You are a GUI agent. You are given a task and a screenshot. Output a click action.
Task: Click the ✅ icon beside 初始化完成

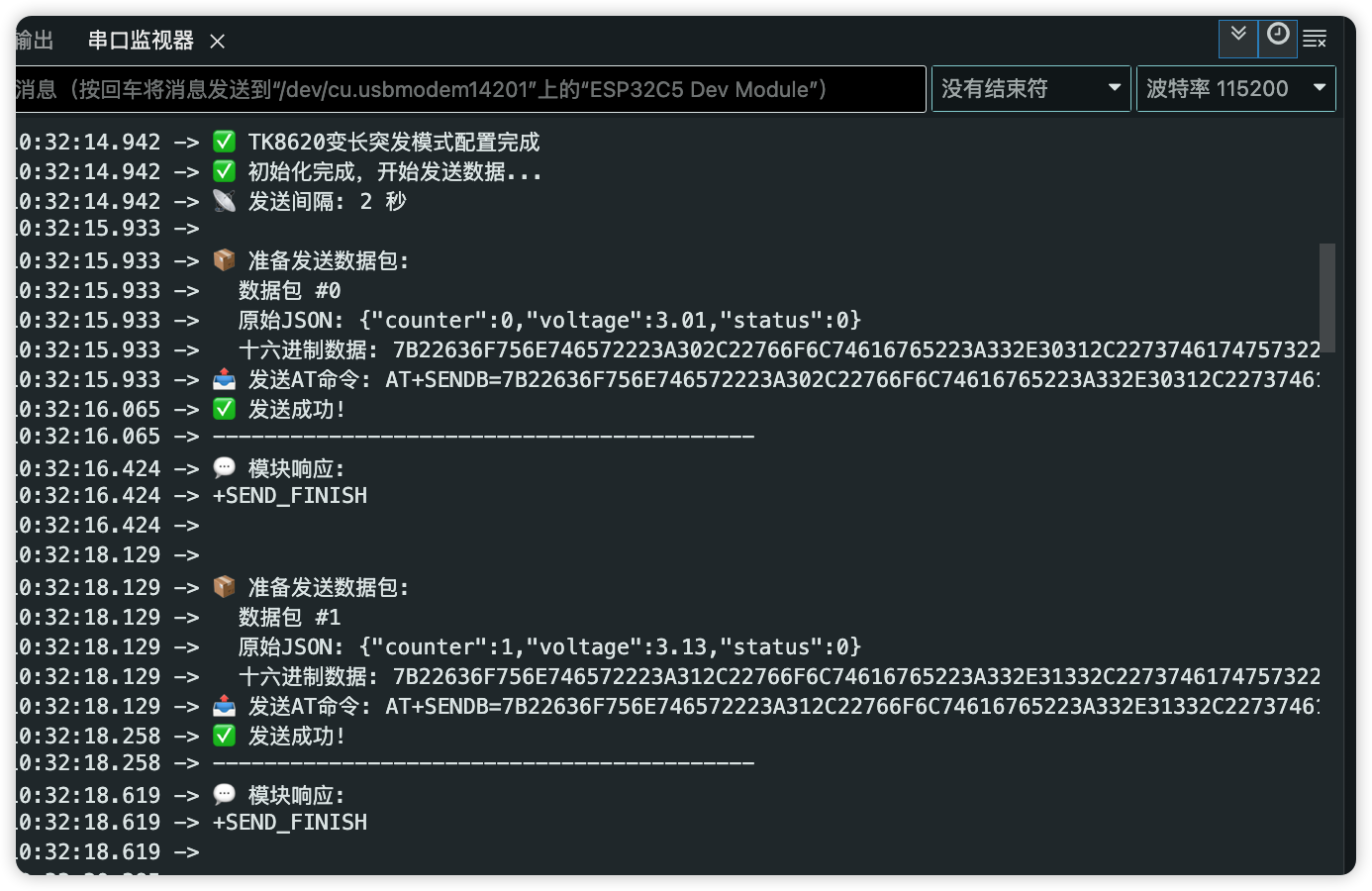pyautogui.click(x=224, y=170)
